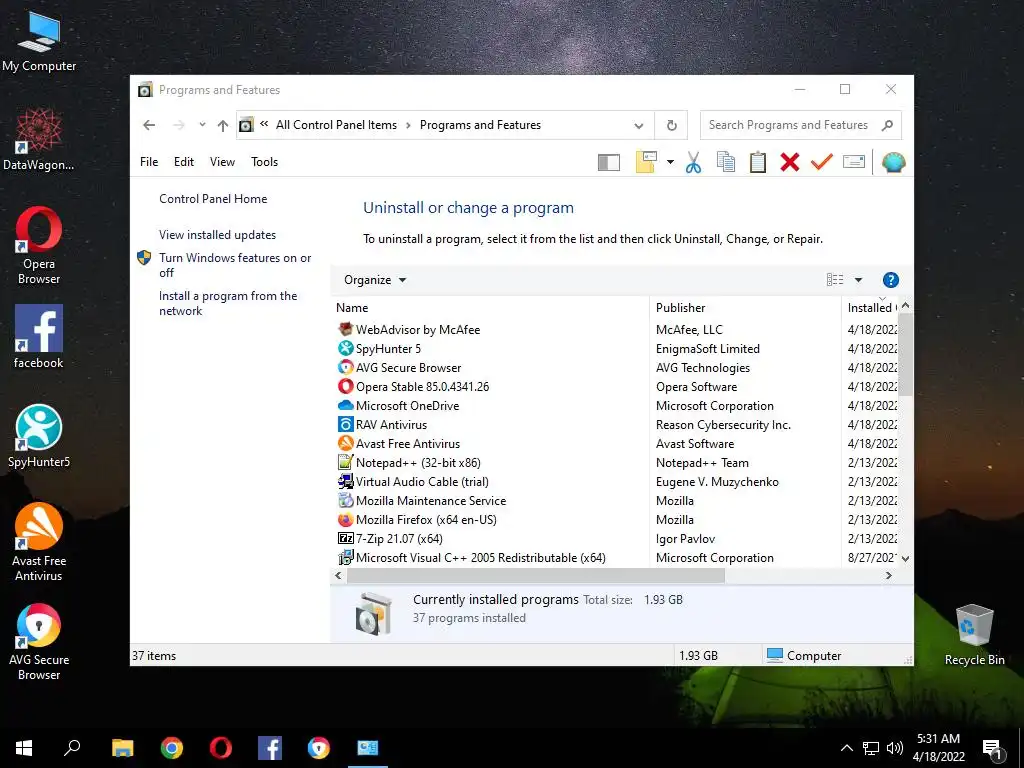Image resolution: width=1024 pixels, height=768 pixels.
Task: Open the view options dropdown arrow
Action: click(858, 280)
